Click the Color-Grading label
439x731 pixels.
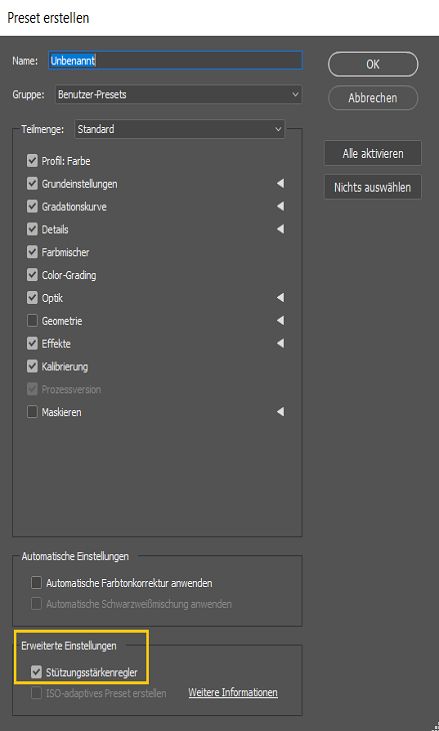[x=69, y=275]
